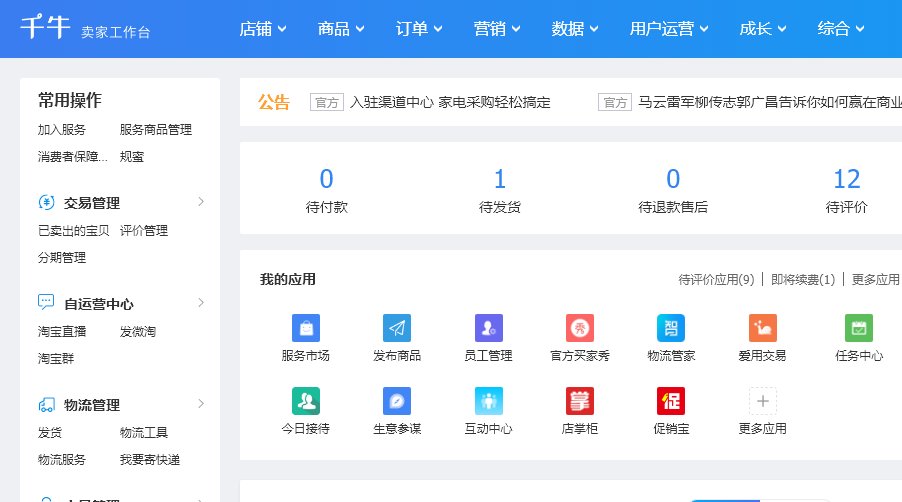Click the 自运营中心 heading
The height and width of the screenshot is (502, 902).
point(98,304)
